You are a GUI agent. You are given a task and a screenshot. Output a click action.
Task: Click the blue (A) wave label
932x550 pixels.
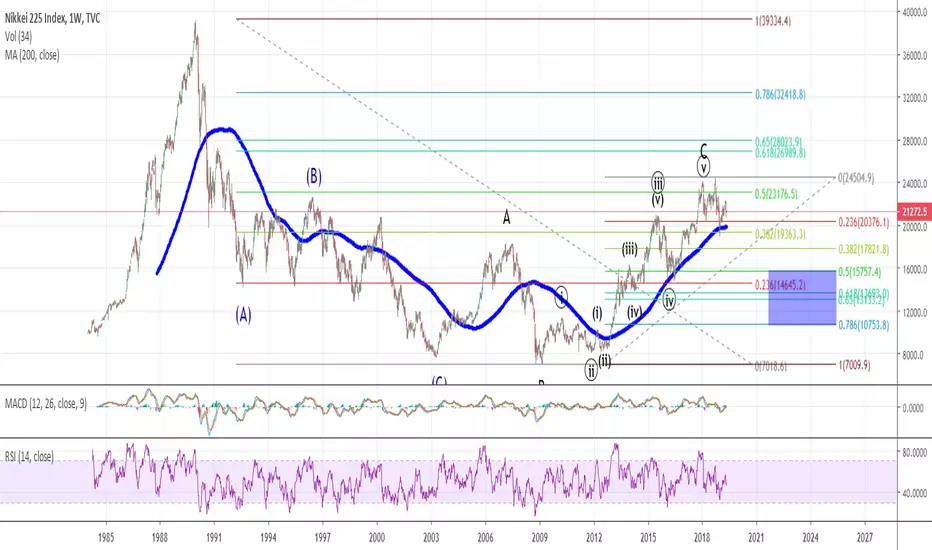pyautogui.click(x=243, y=315)
